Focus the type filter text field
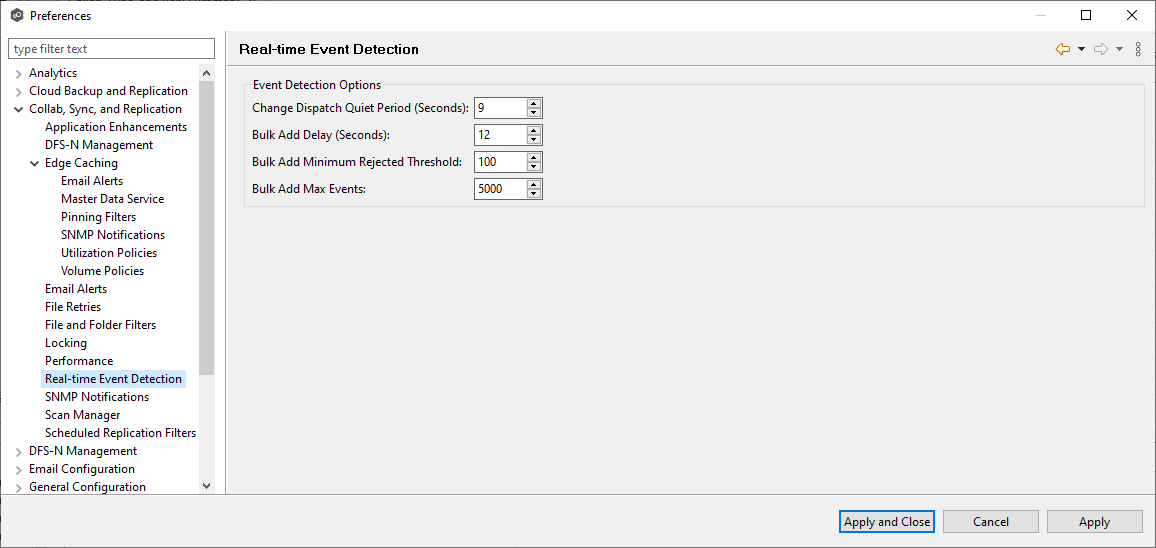The image size is (1156, 548). pyautogui.click(x=111, y=49)
